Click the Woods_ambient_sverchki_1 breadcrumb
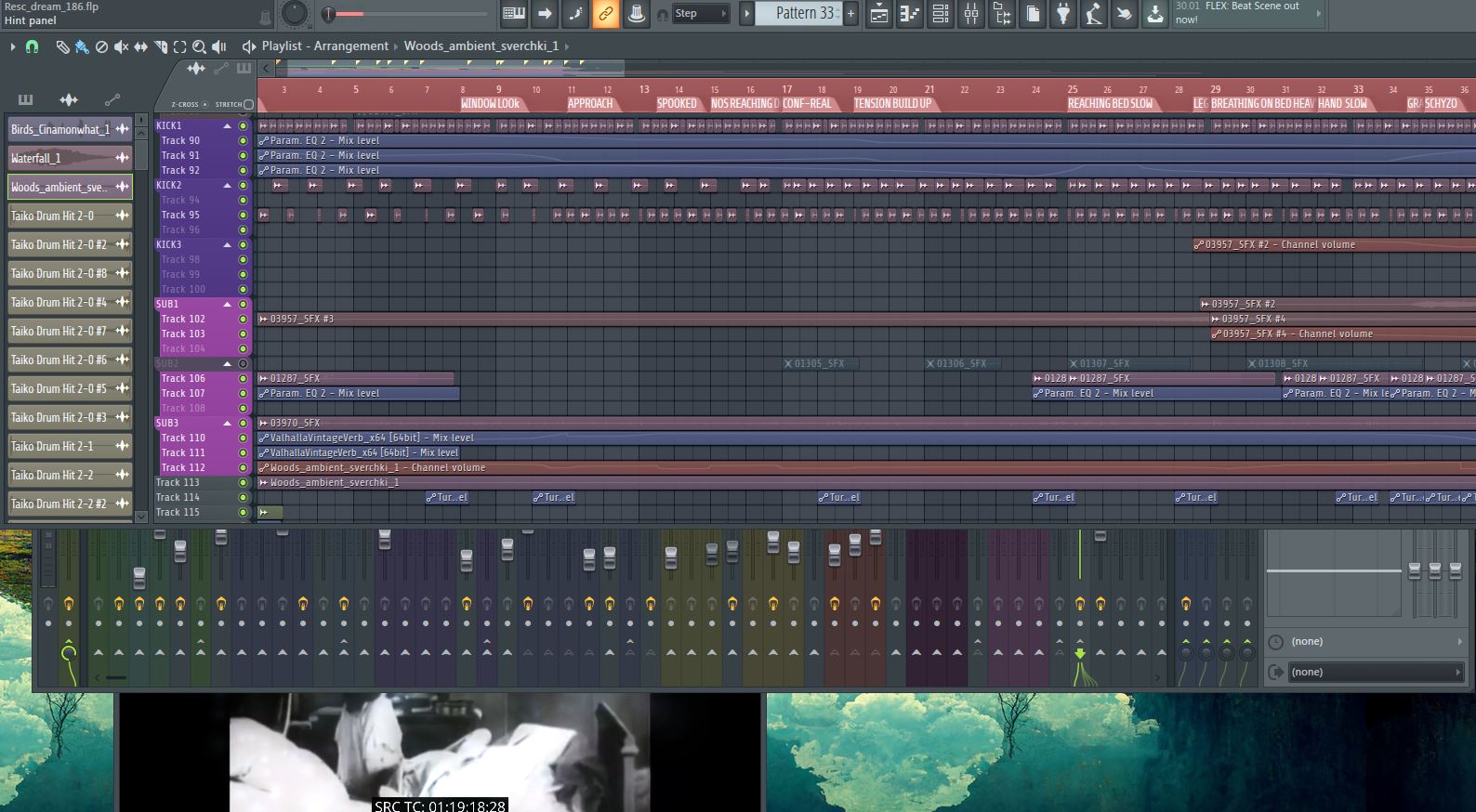The image size is (1476, 812). coord(481,46)
